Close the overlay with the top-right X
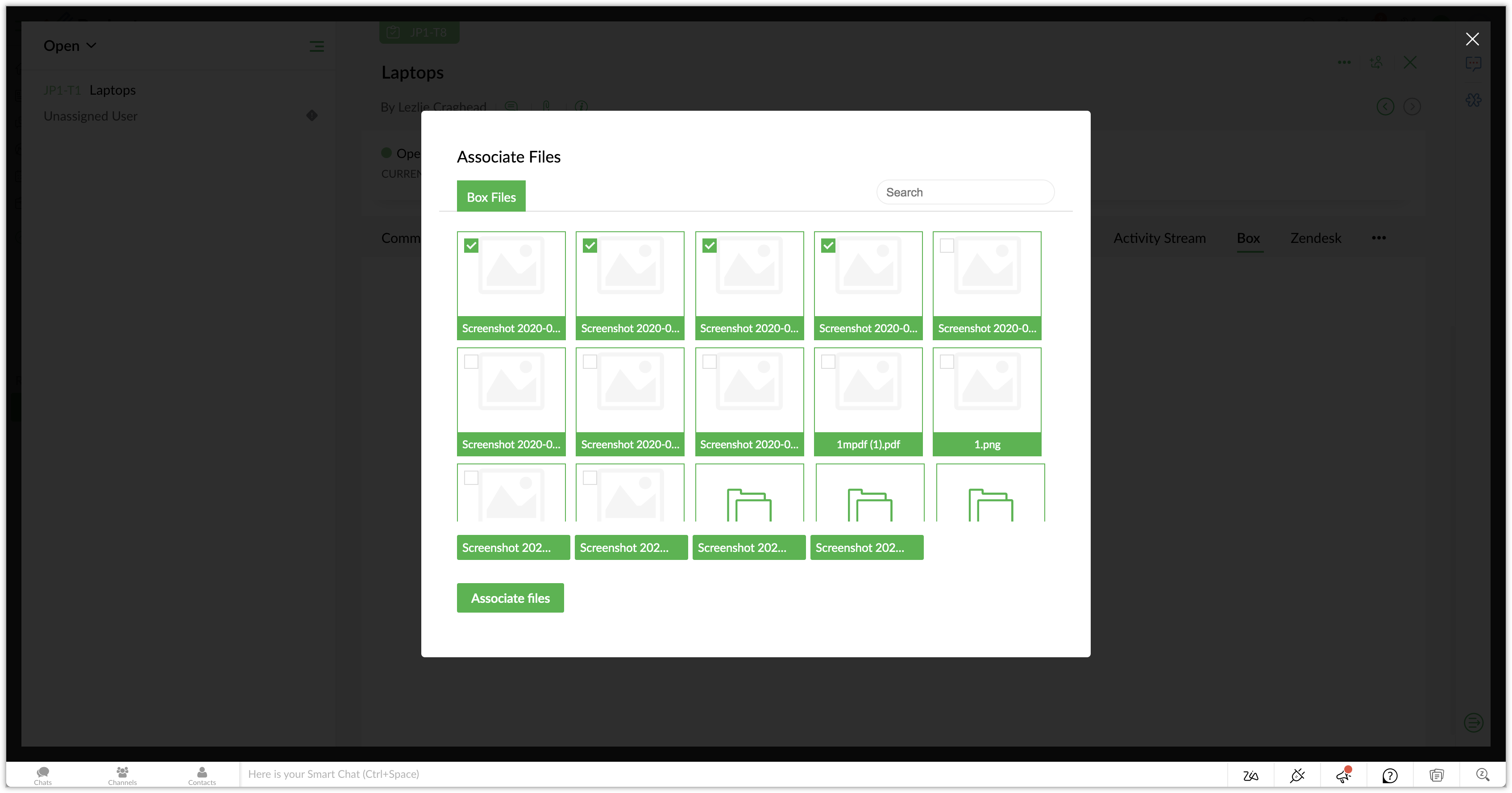 pyautogui.click(x=1472, y=39)
